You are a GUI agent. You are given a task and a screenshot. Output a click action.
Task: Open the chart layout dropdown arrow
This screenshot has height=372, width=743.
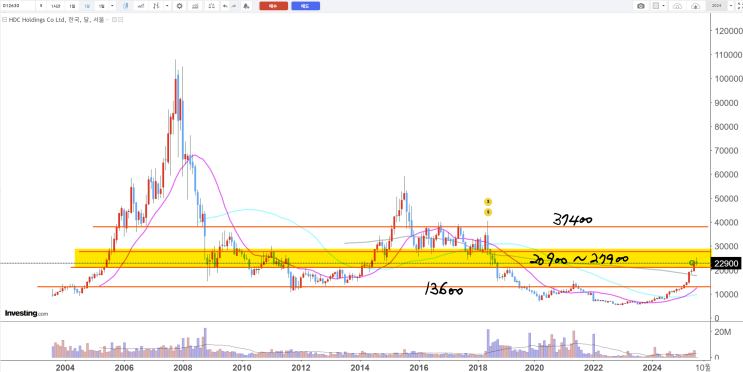coord(663,6)
